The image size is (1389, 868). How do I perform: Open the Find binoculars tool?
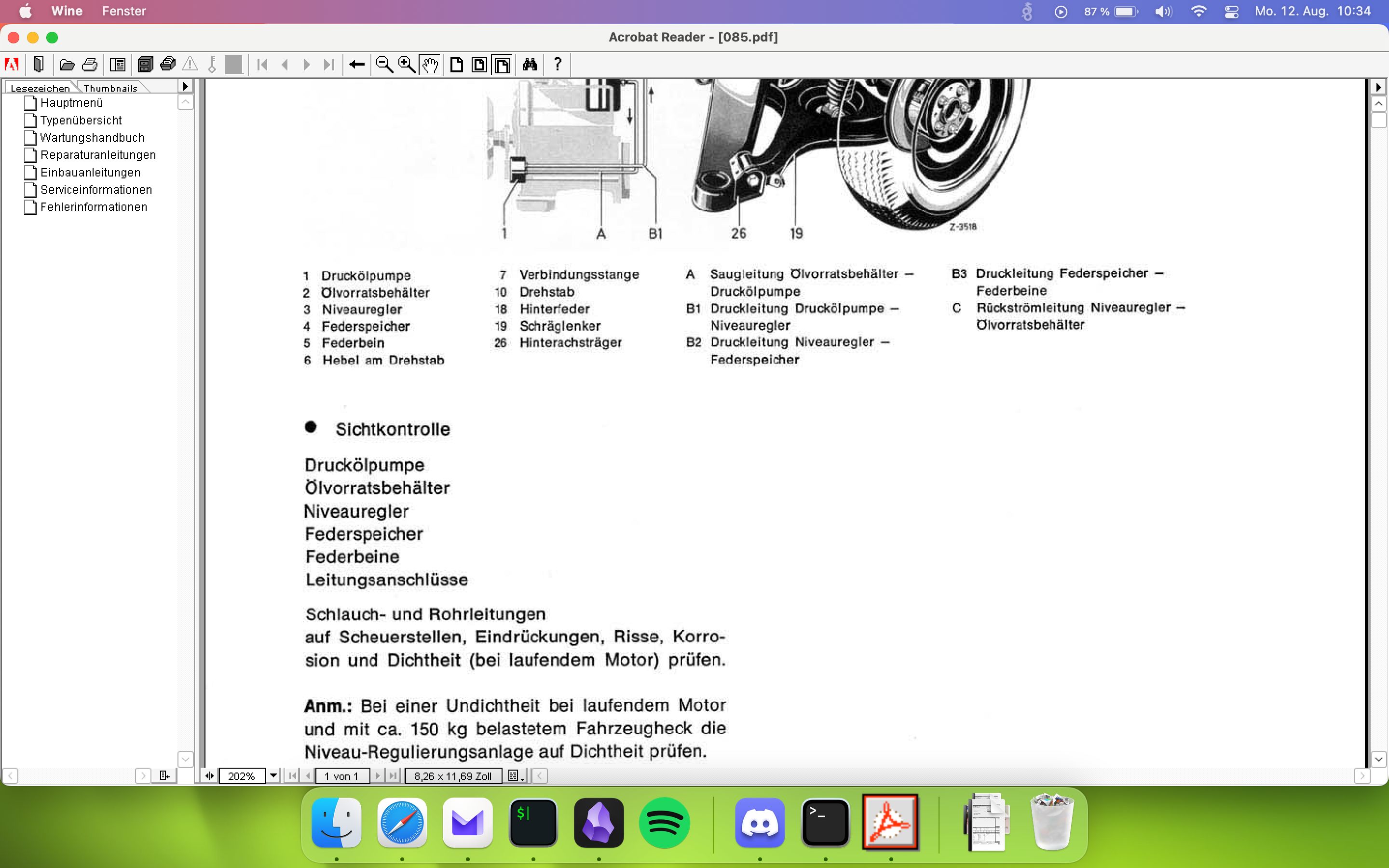pyautogui.click(x=530, y=64)
